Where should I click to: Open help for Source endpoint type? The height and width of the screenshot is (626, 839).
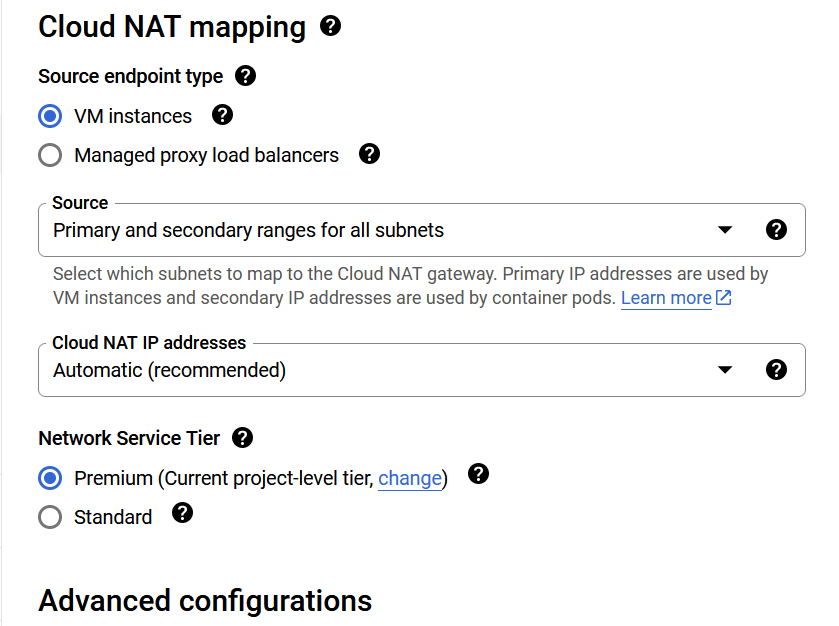[245, 76]
